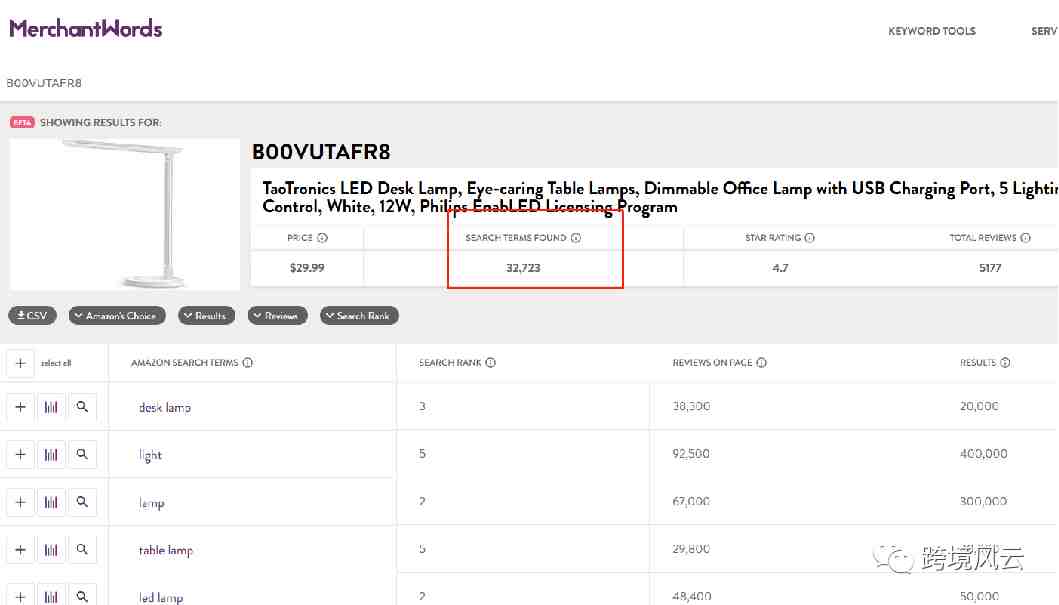Open the Search Rank filter dropdown

coord(359,315)
